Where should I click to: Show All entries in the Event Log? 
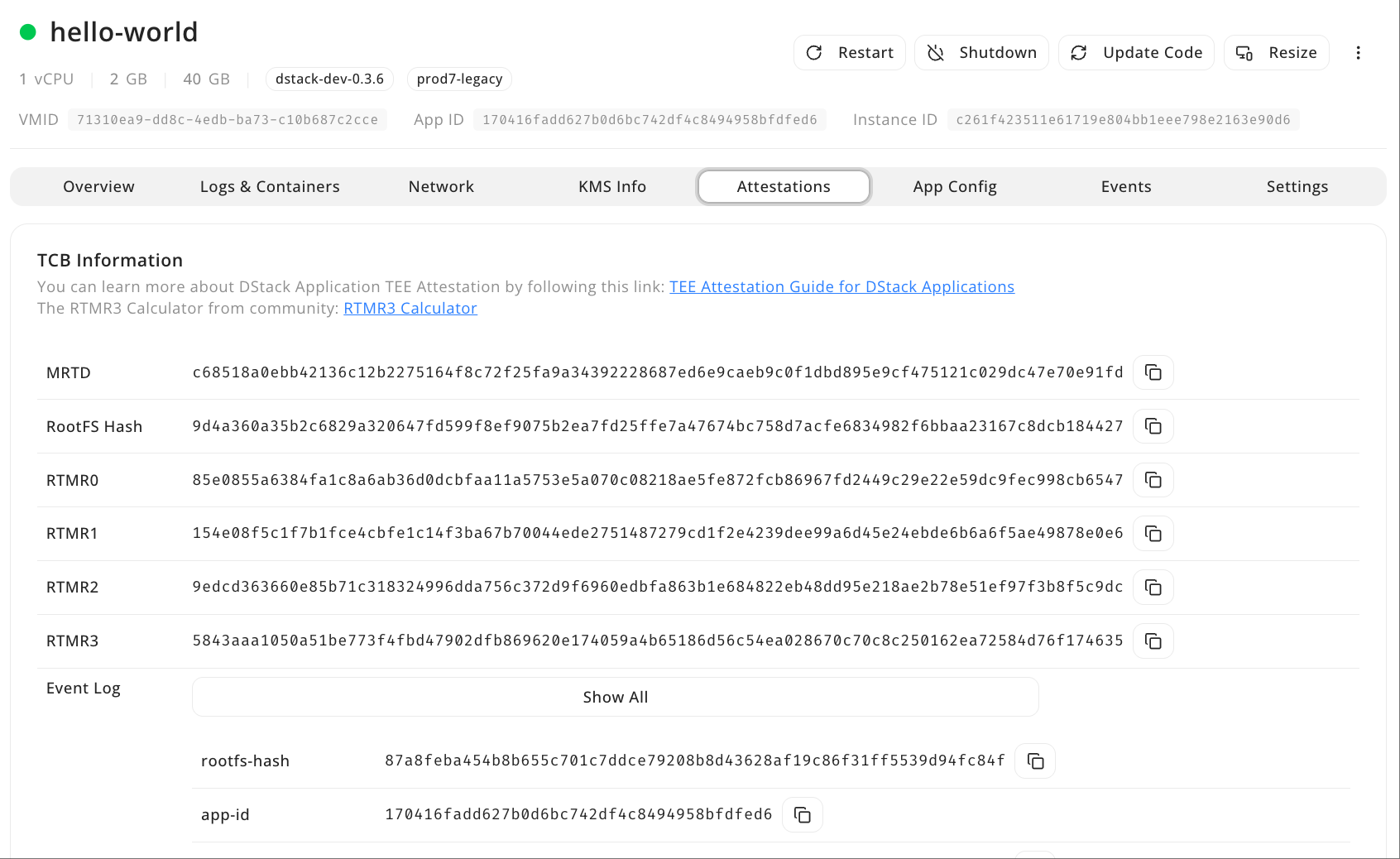click(615, 696)
